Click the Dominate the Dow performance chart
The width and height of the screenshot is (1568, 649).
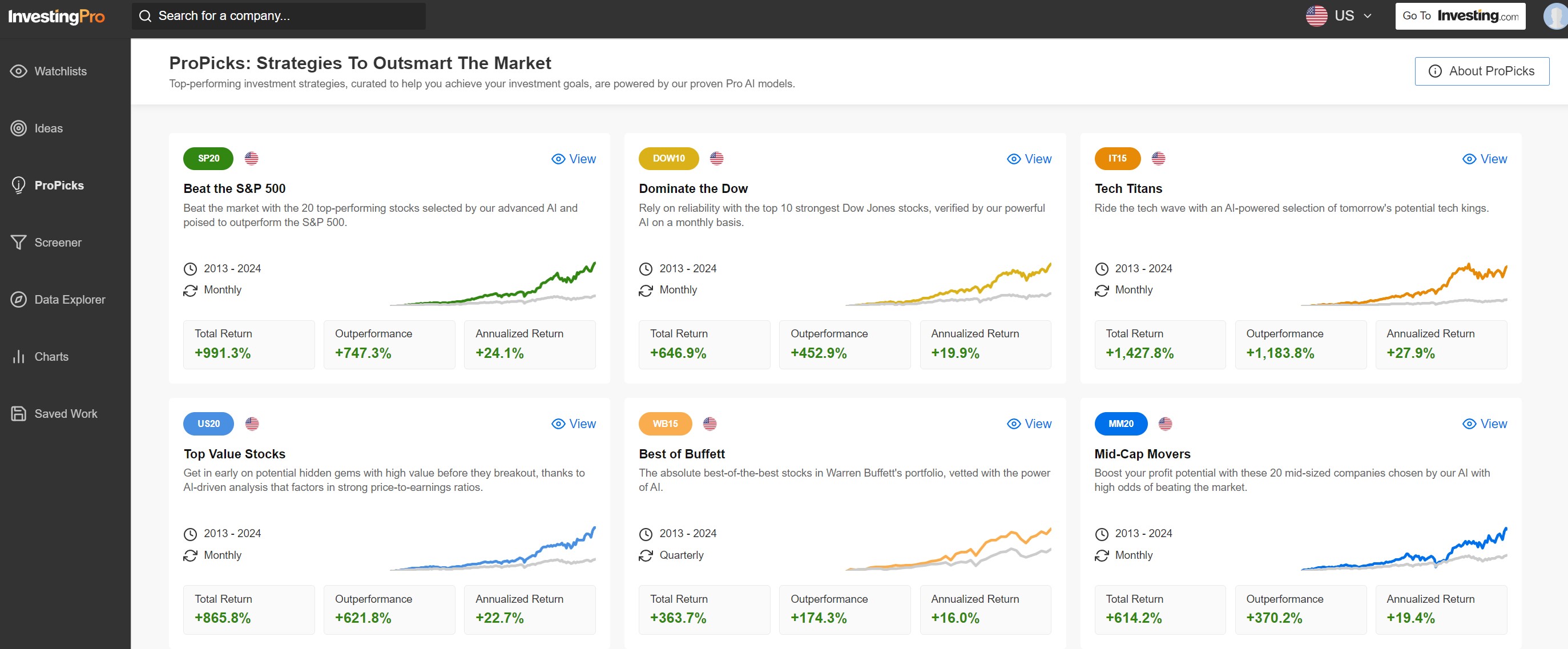click(x=948, y=283)
